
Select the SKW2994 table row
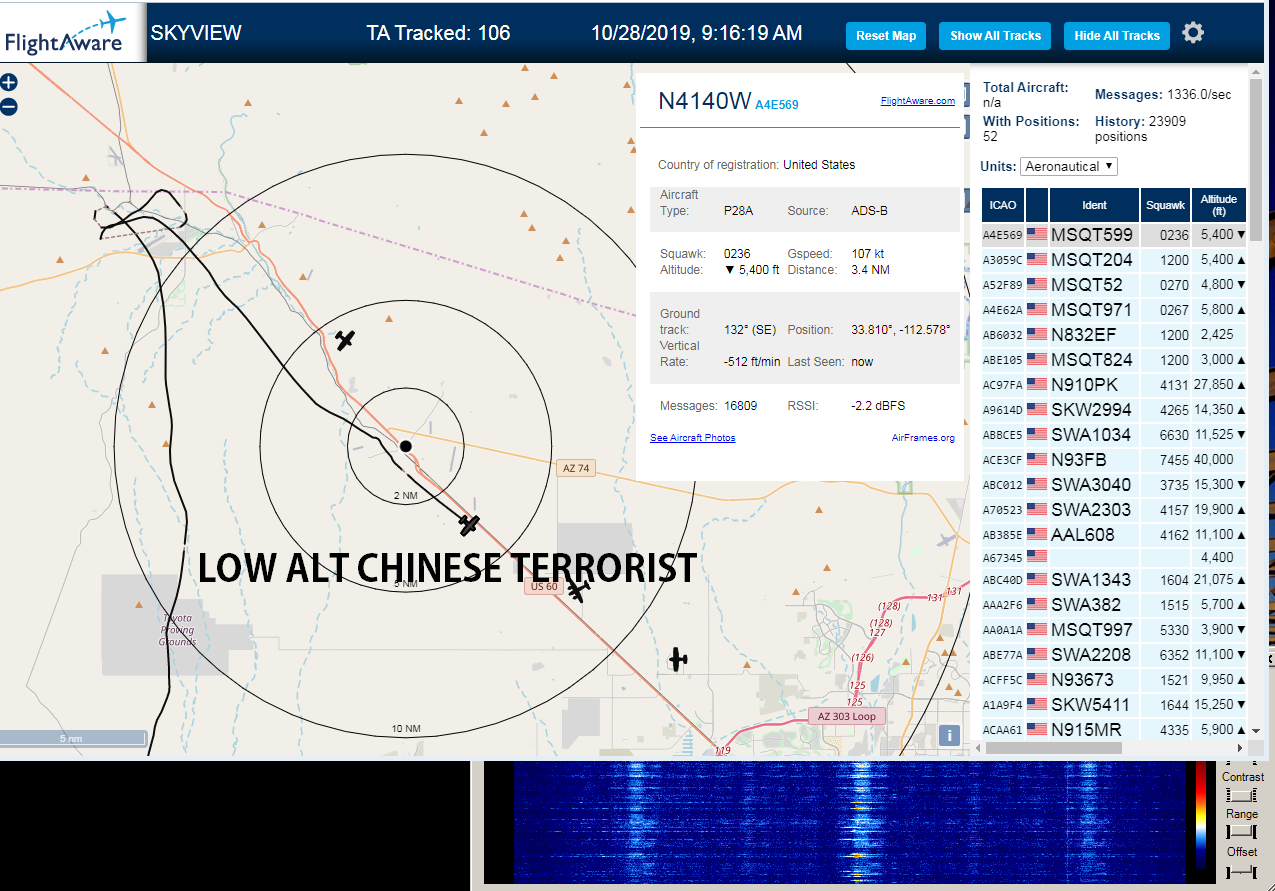click(1114, 409)
